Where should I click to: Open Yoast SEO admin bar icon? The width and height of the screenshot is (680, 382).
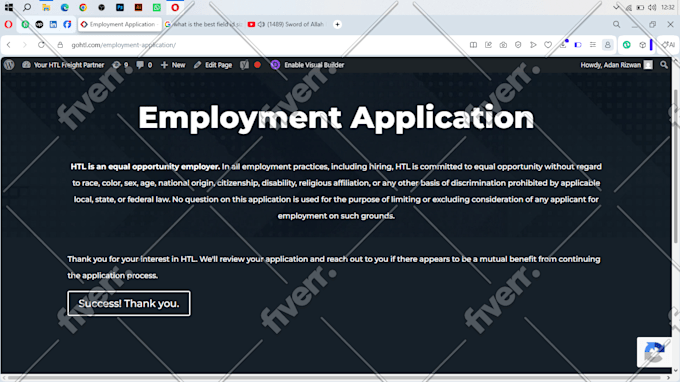244,65
